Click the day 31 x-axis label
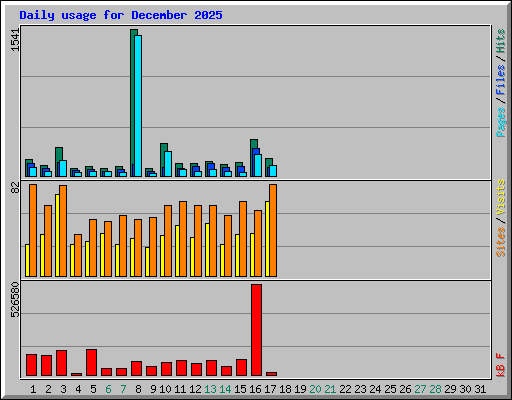The image size is (512, 400). click(x=480, y=389)
